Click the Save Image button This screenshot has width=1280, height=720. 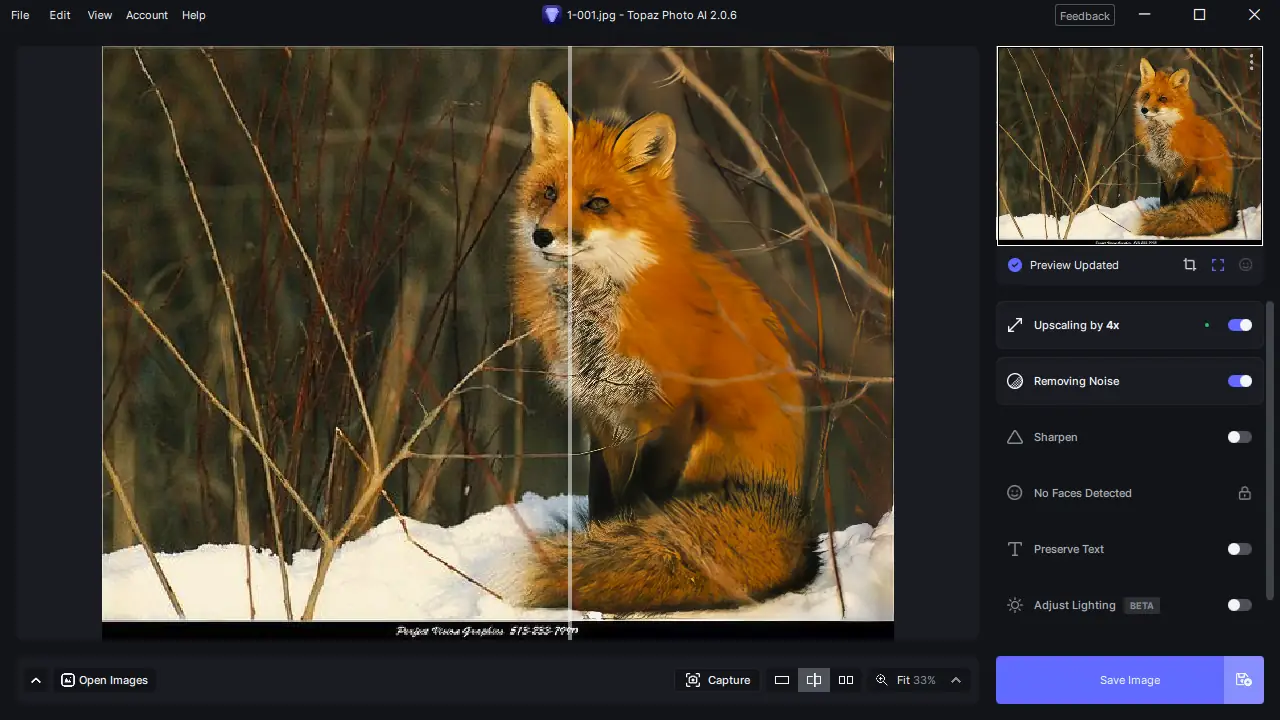pyautogui.click(x=1129, y=680)
